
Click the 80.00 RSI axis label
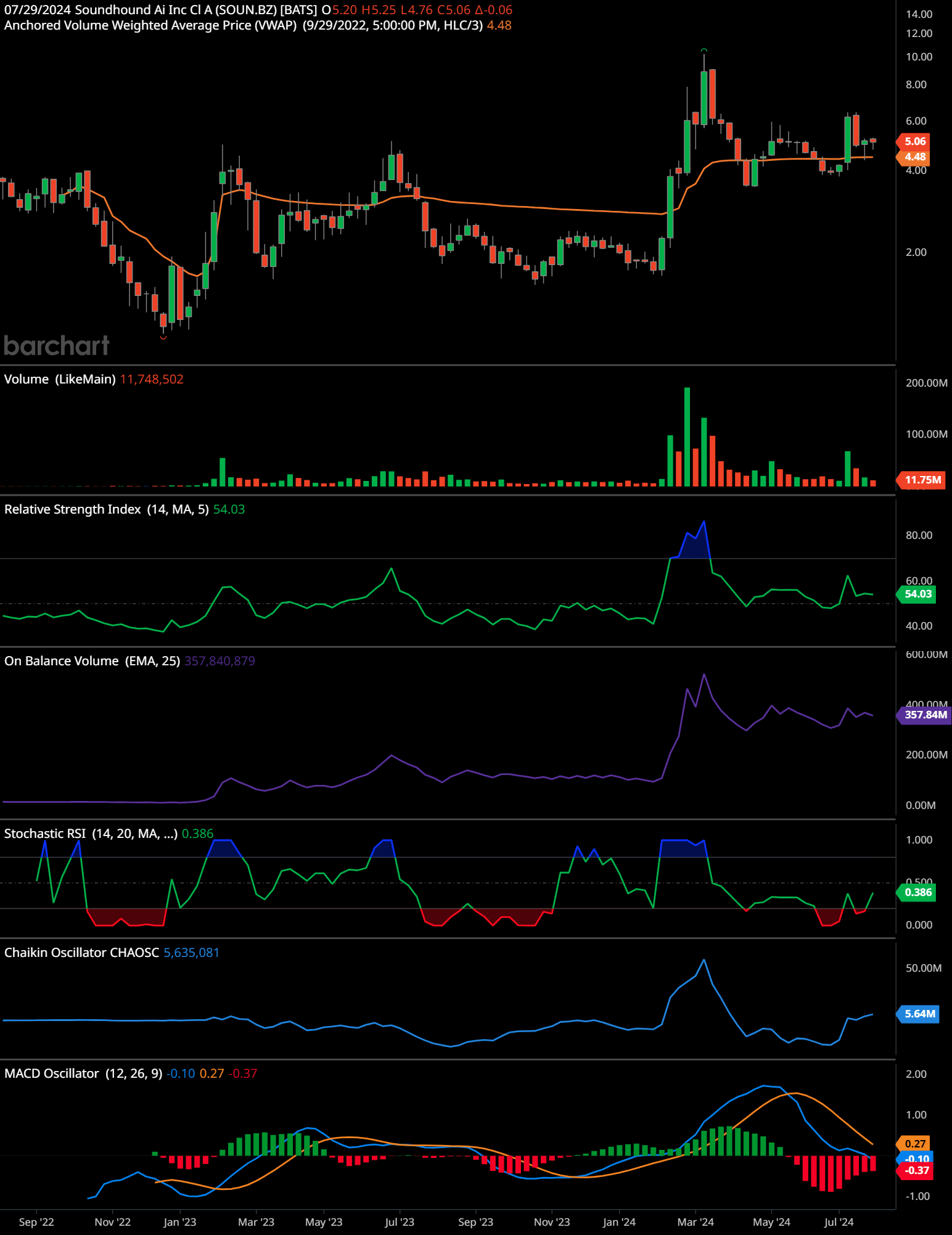pyautogui.click(x=919, y=535)
